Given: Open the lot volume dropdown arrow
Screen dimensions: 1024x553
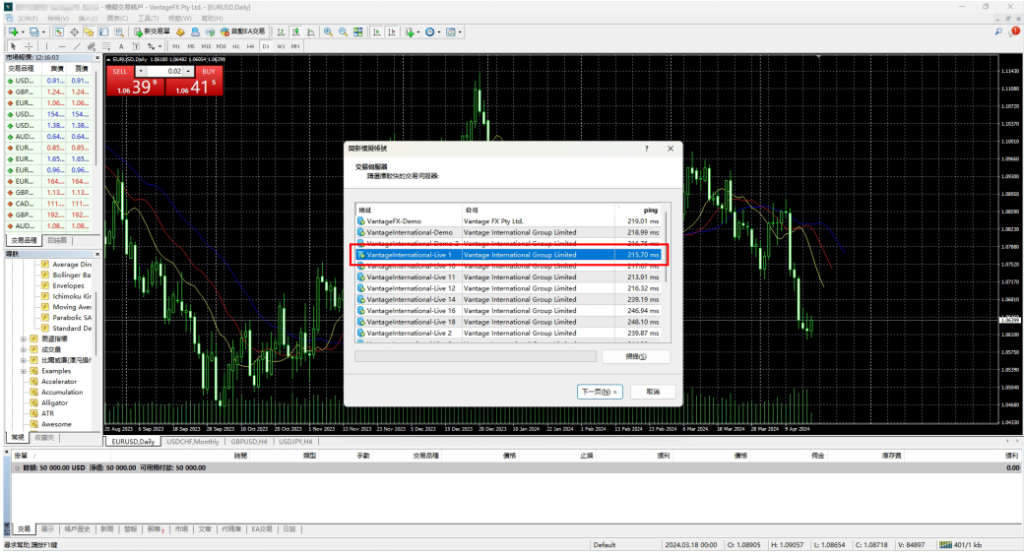Looking at the screenshot, I should click(x=141, y=72).
